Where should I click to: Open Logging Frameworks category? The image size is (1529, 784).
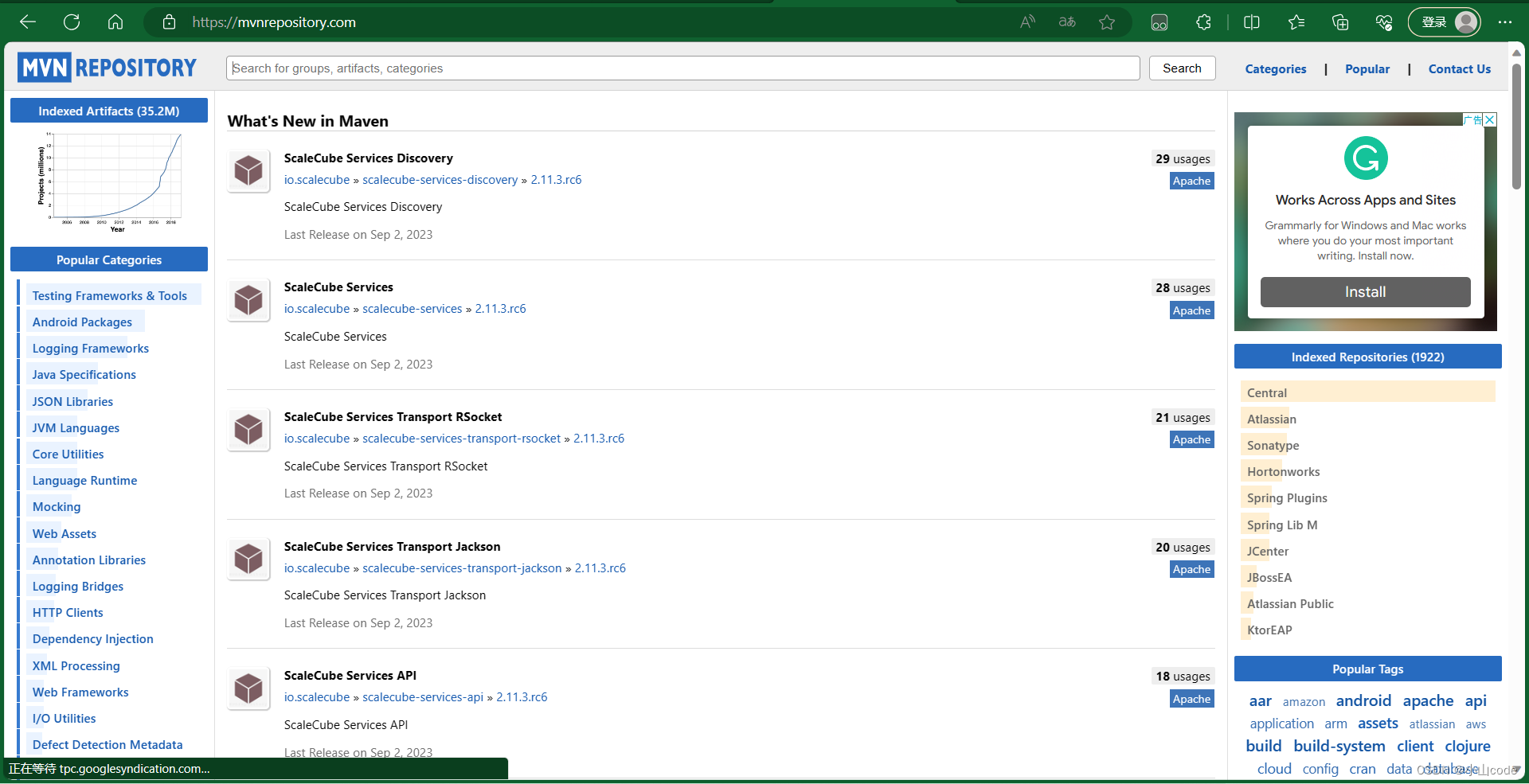coord(90,348)
